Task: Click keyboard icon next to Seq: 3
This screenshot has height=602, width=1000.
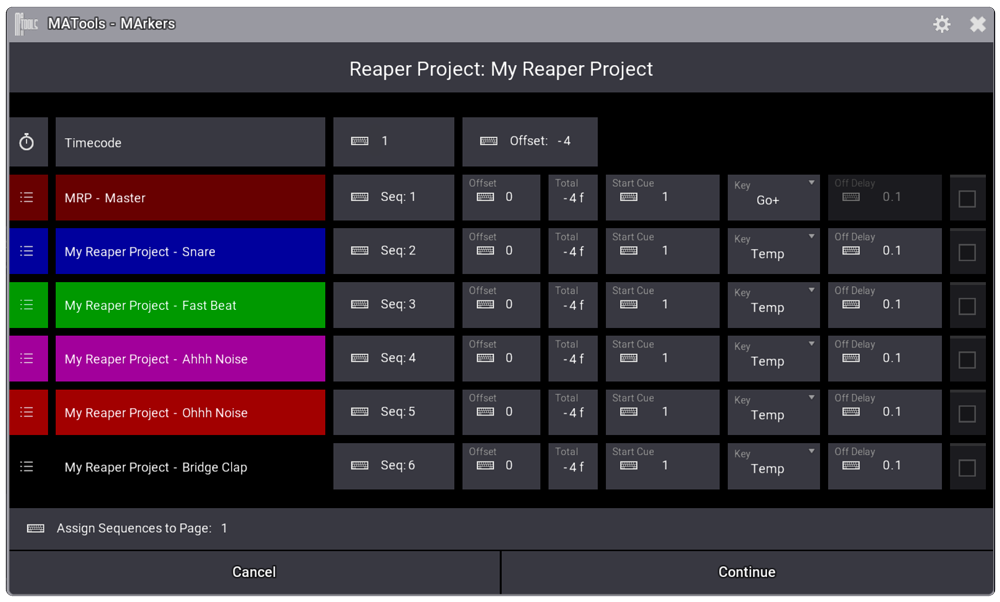Action: tap(360, 304)
